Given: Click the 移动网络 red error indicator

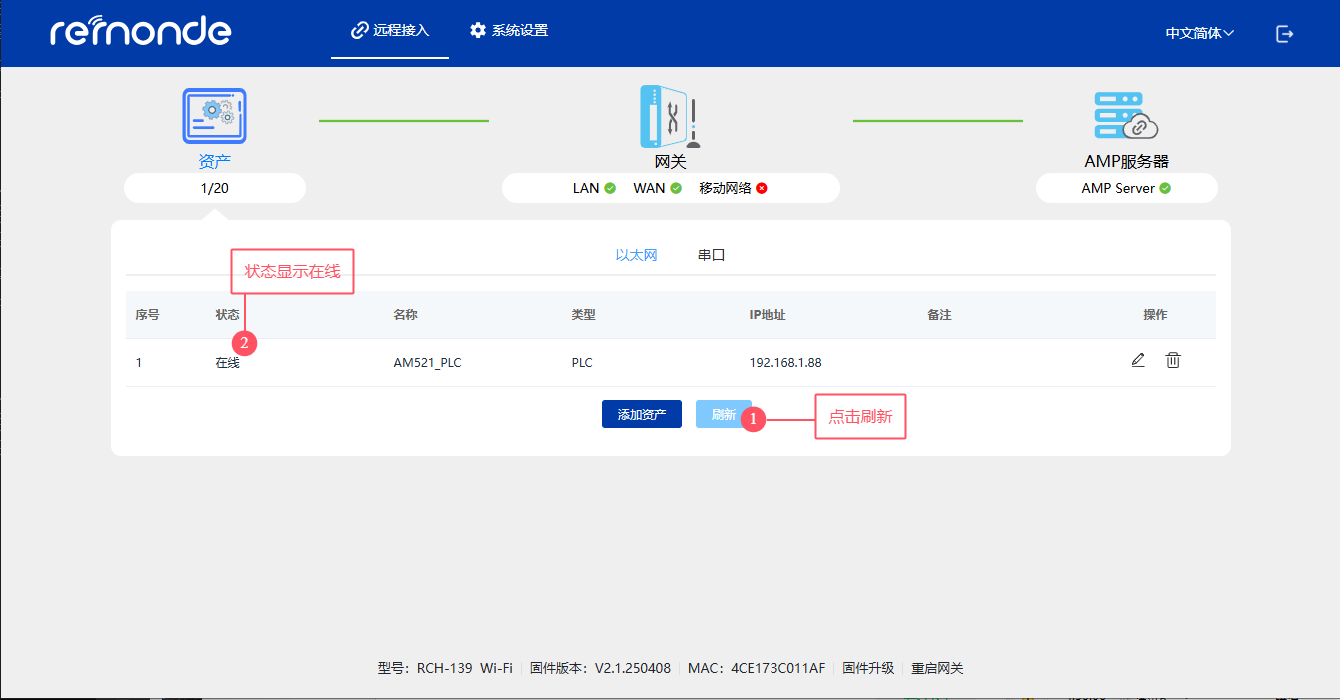Looking at the screenshot, I should click(x=762, y=188).
